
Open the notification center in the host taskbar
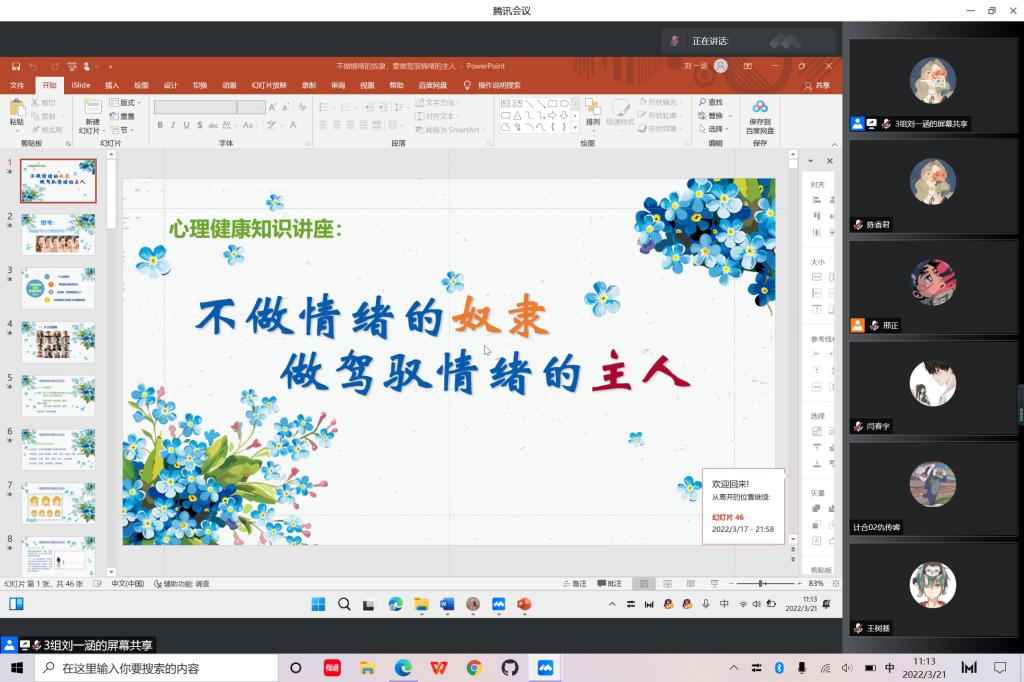click(x=1000, y=668)
